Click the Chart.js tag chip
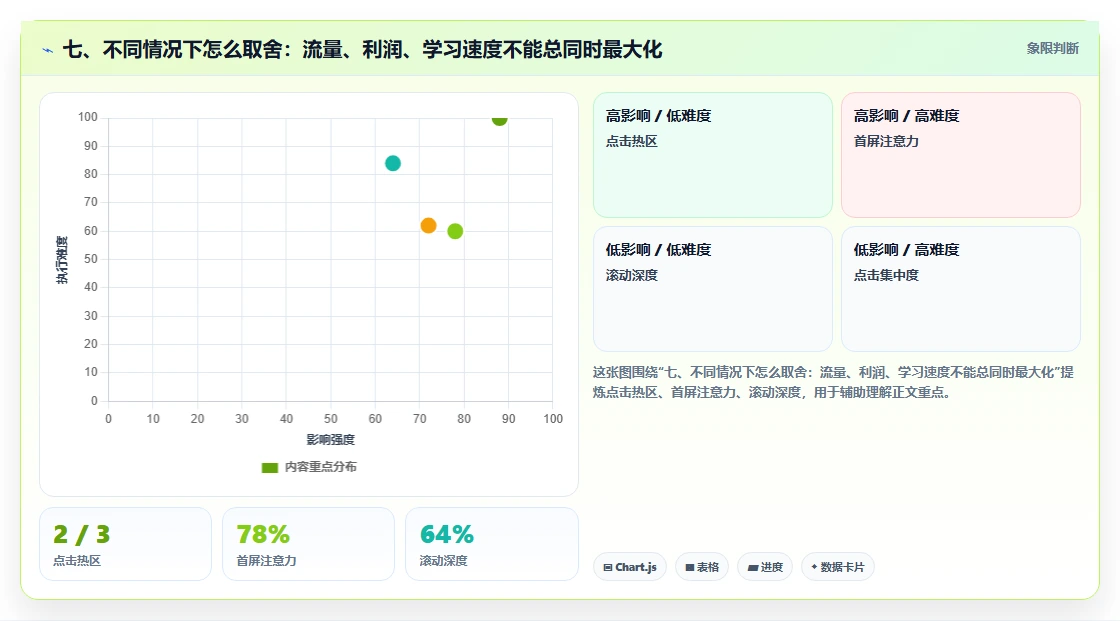The width and height of the screenshot is (1120, 621). [x=630, y=567]
